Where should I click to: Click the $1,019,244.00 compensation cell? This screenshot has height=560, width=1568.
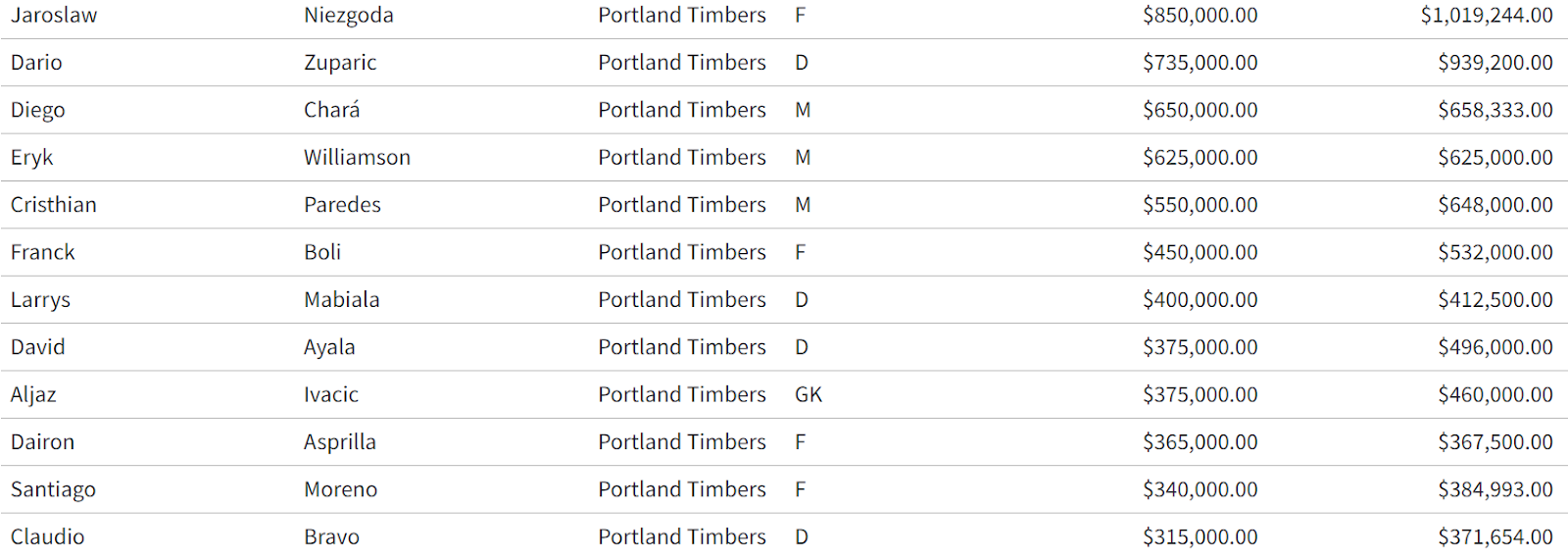[1486, 16]
